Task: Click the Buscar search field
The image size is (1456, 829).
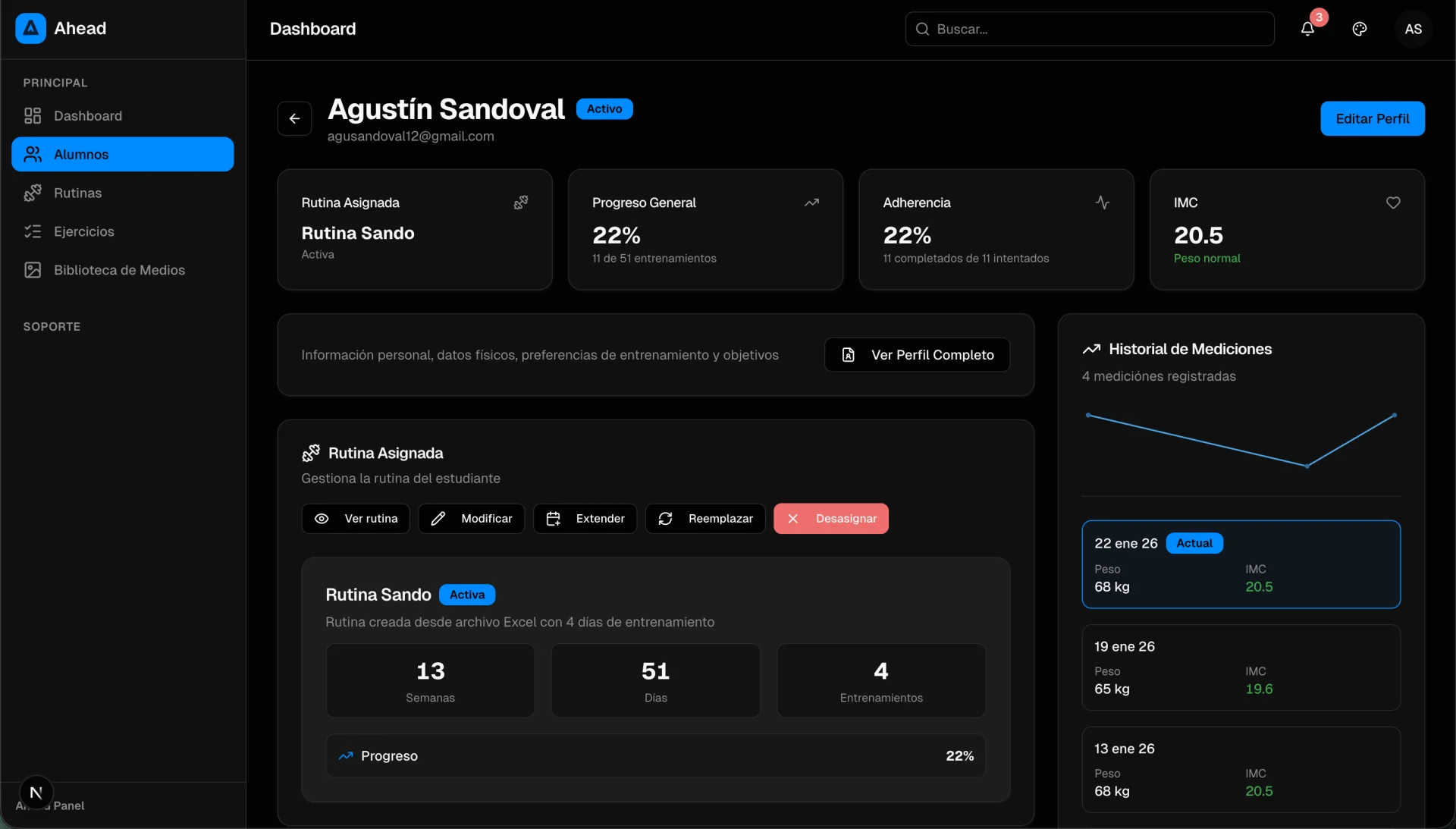Action: (x=1089, y=29)
